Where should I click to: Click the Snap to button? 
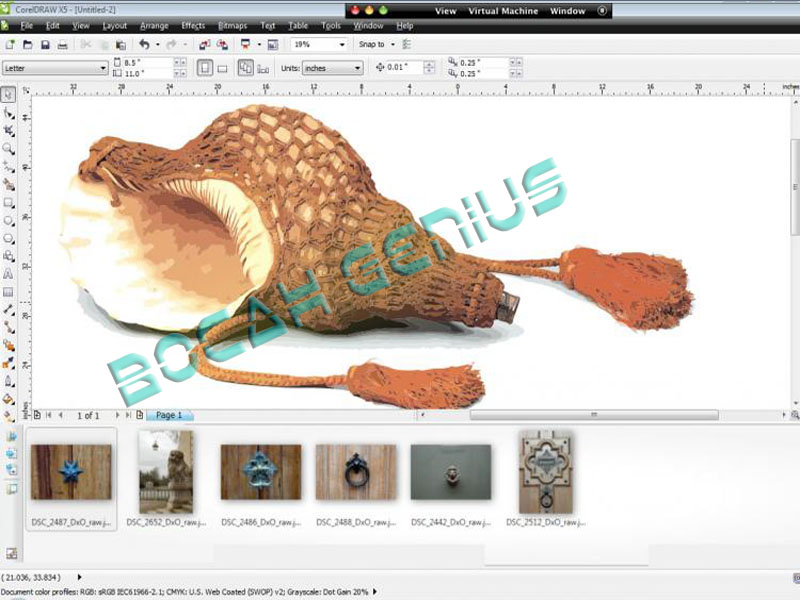click(372, 45)
